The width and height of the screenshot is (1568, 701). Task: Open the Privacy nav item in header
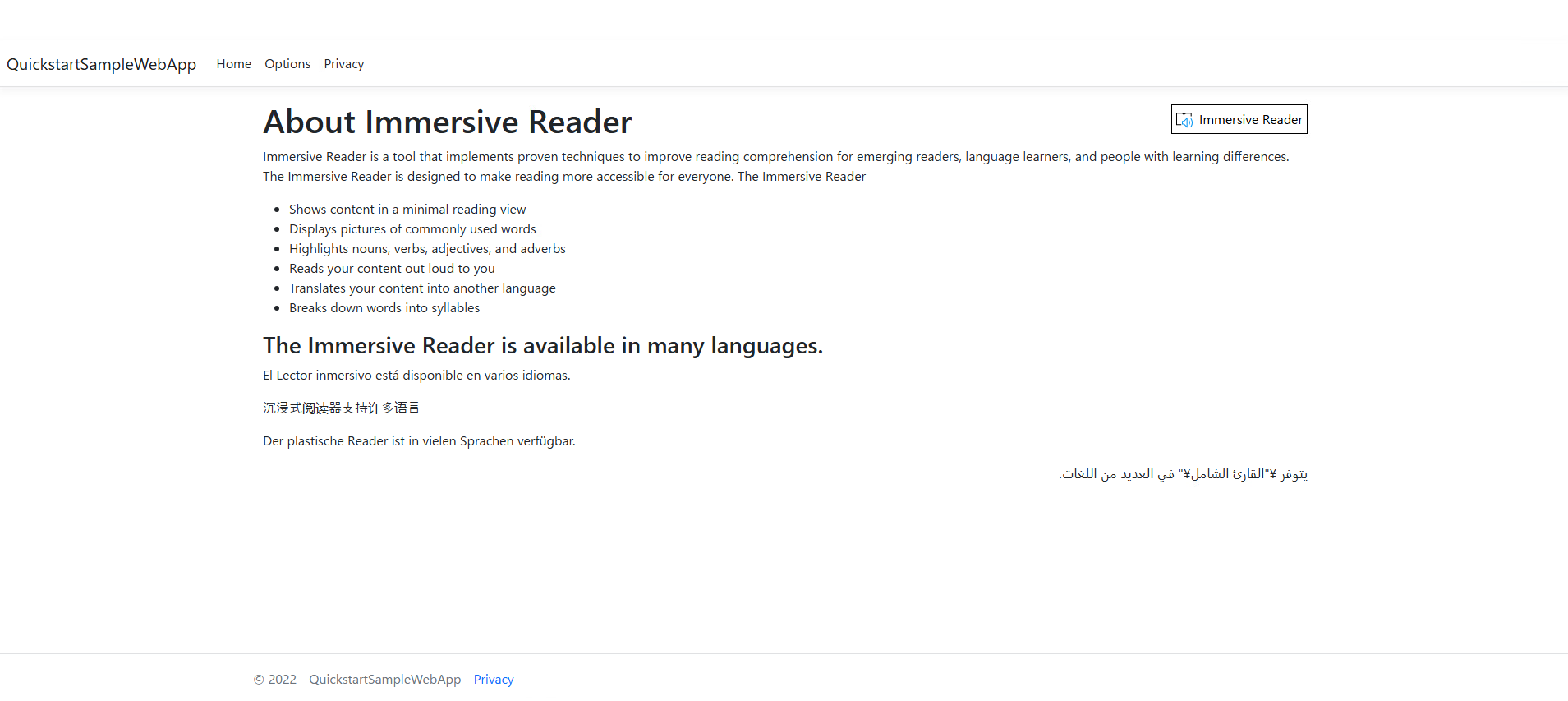(x=344, y=64)
